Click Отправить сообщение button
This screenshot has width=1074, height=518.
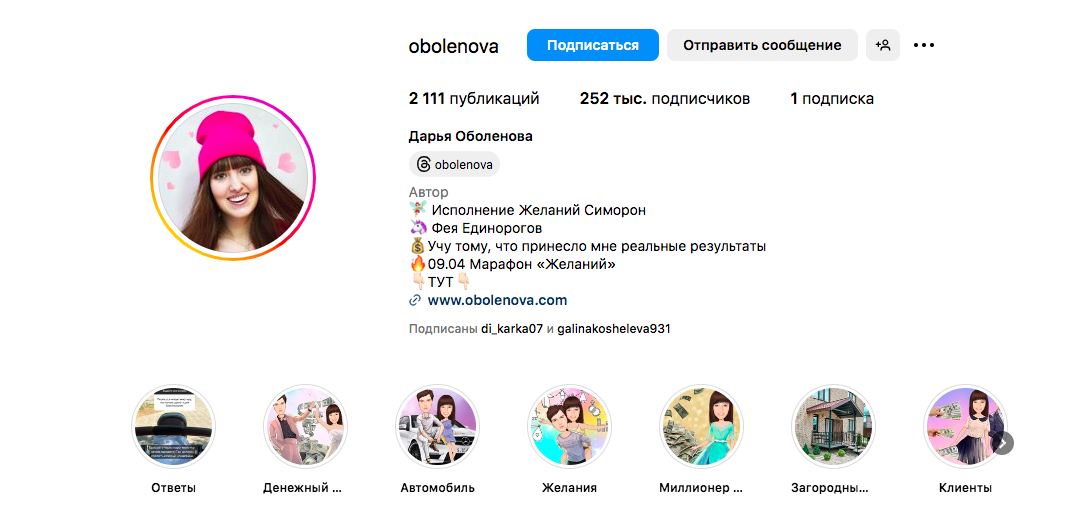(x=762, y=45)
